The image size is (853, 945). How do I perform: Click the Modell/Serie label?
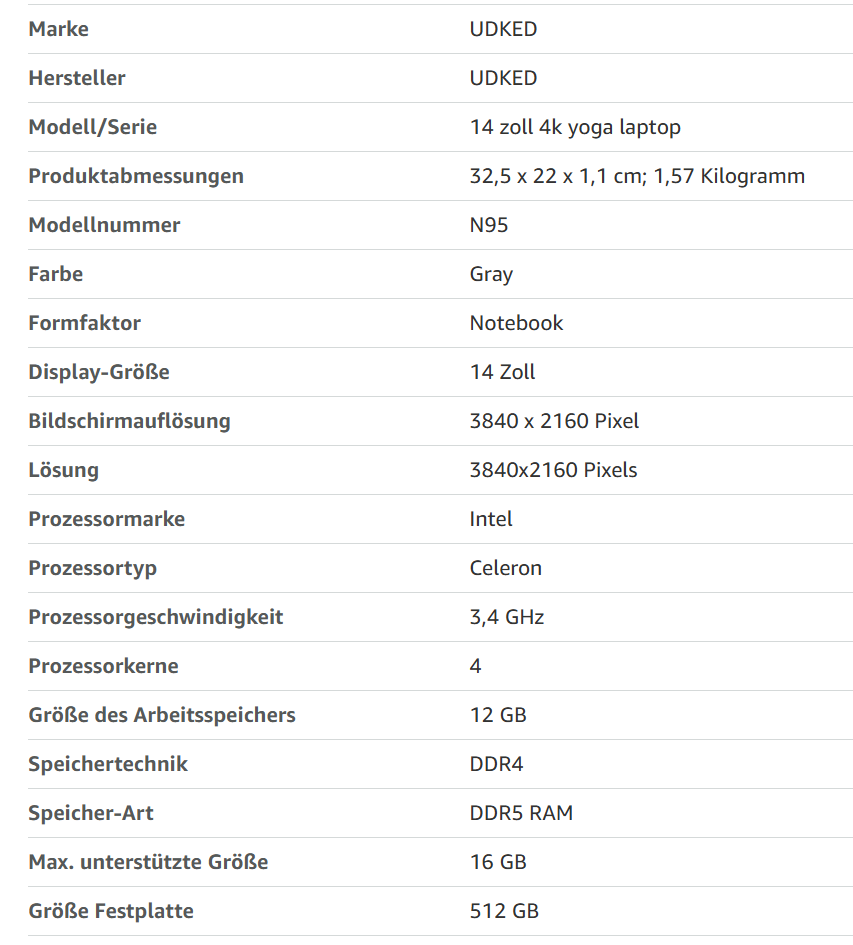pyautogui.click(x=92, y=127)
